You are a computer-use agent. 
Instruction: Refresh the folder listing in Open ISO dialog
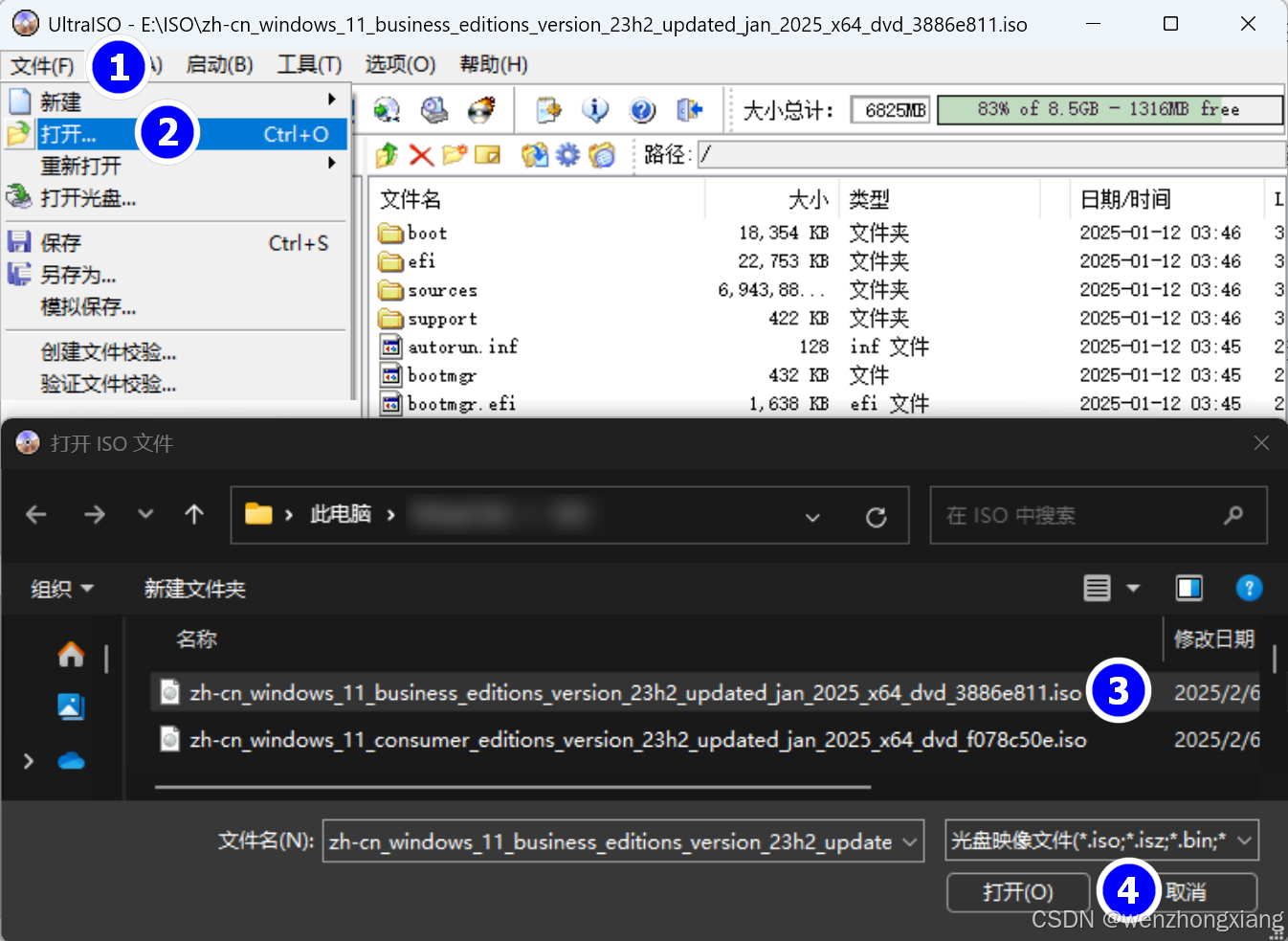click(876, 517)
